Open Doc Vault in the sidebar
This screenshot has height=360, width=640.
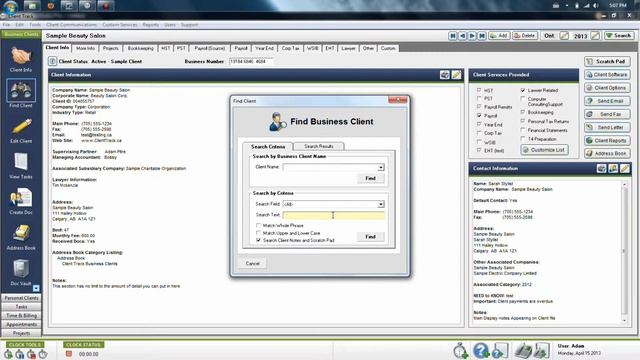21,272
